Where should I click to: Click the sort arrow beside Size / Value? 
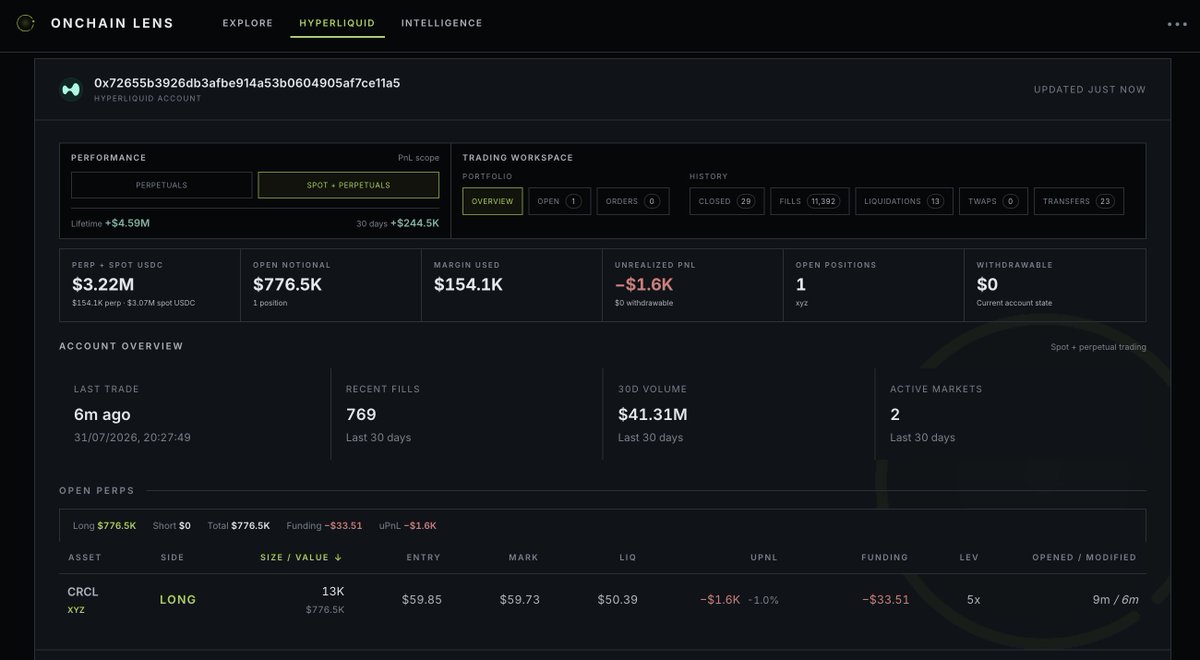[338, 558]
